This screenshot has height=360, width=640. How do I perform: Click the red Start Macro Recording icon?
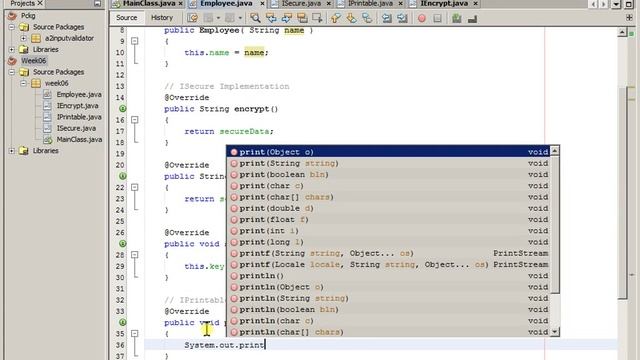coord(422,18)
